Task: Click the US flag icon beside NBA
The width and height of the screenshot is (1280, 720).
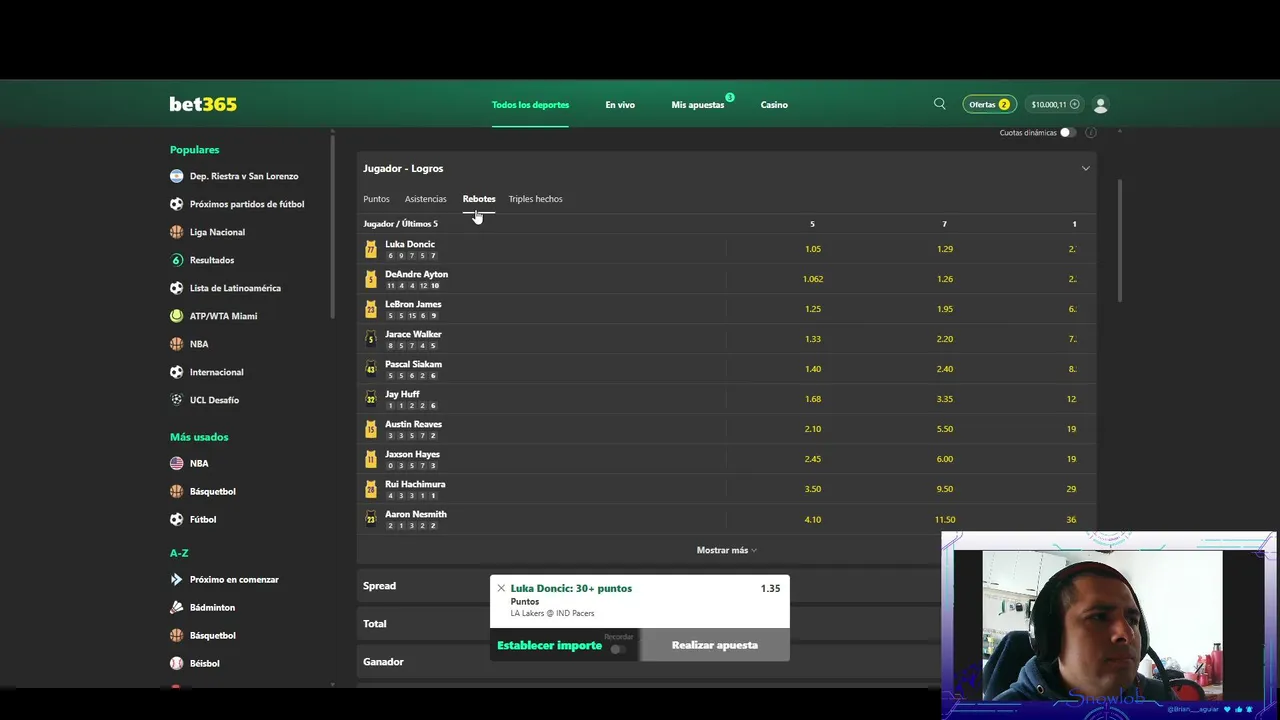Action: [x=177, y=463]
